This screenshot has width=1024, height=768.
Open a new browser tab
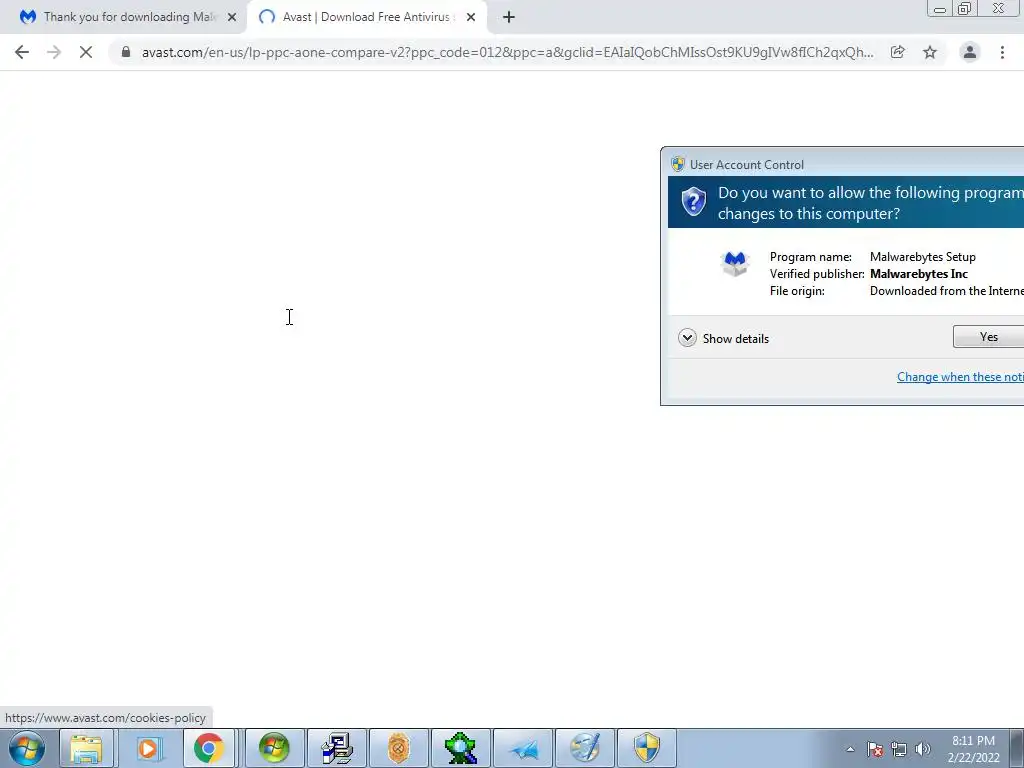pyautogui.click(x=509, y=17)
